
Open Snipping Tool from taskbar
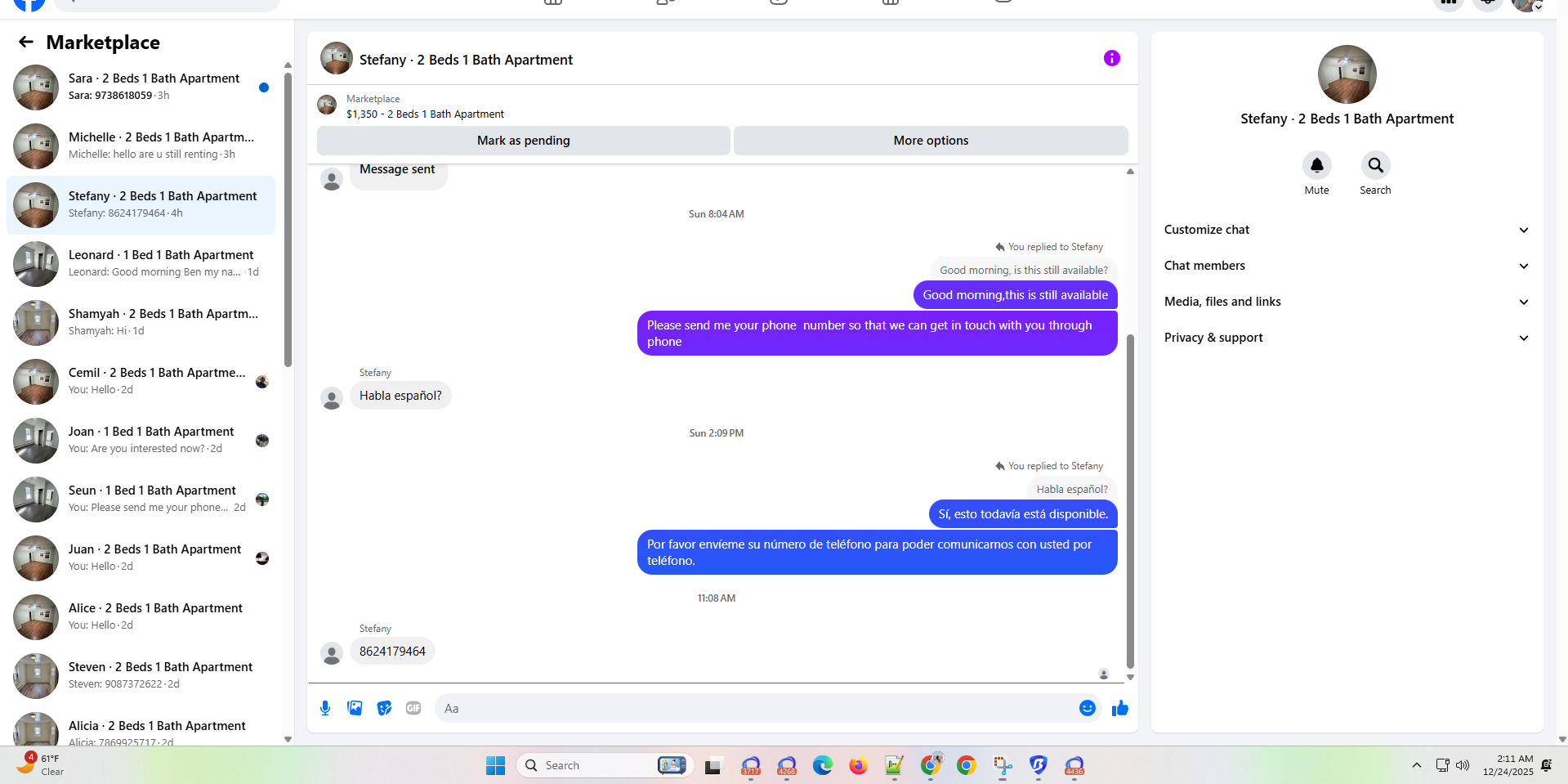[x=1003, y=765]
